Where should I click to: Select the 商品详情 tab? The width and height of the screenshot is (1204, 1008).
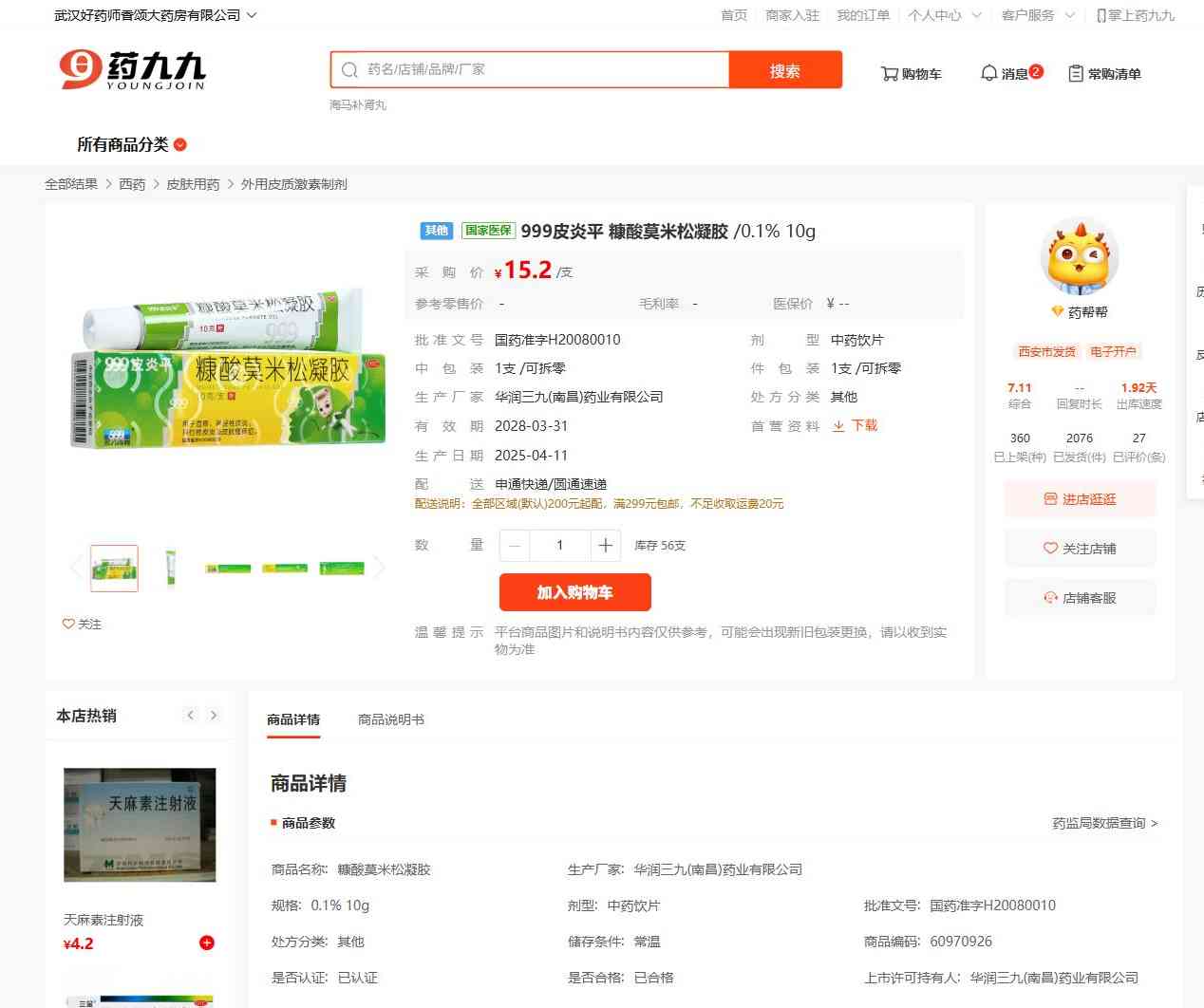tap(293, 719)
